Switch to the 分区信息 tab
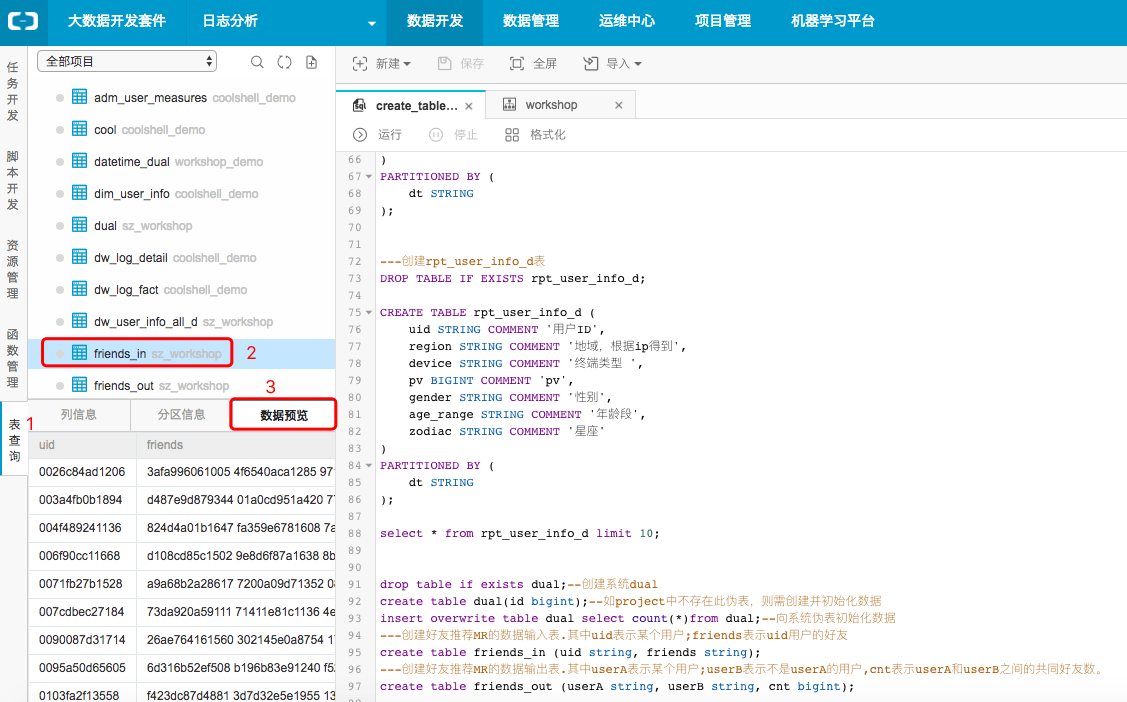 181,415
